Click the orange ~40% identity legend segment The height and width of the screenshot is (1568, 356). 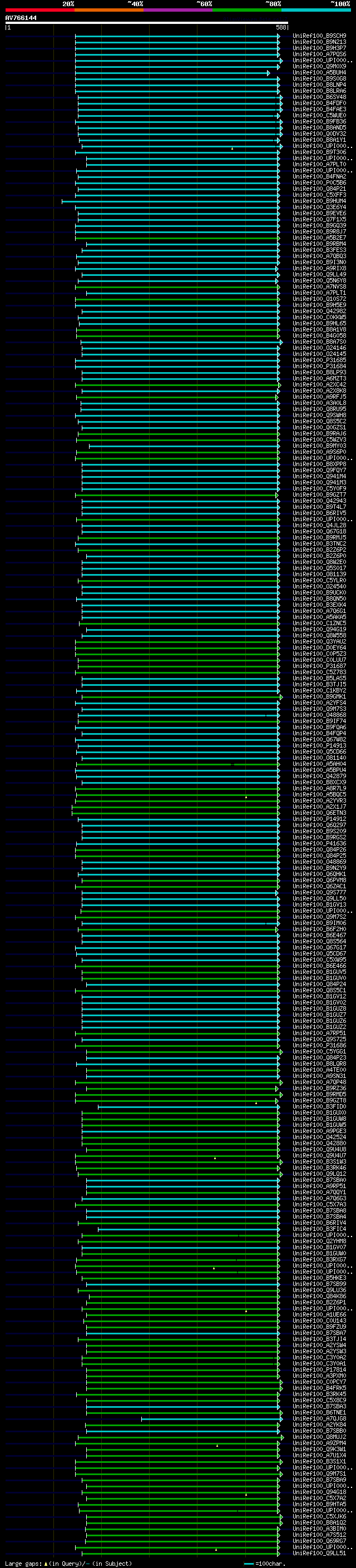coord(109,10)
